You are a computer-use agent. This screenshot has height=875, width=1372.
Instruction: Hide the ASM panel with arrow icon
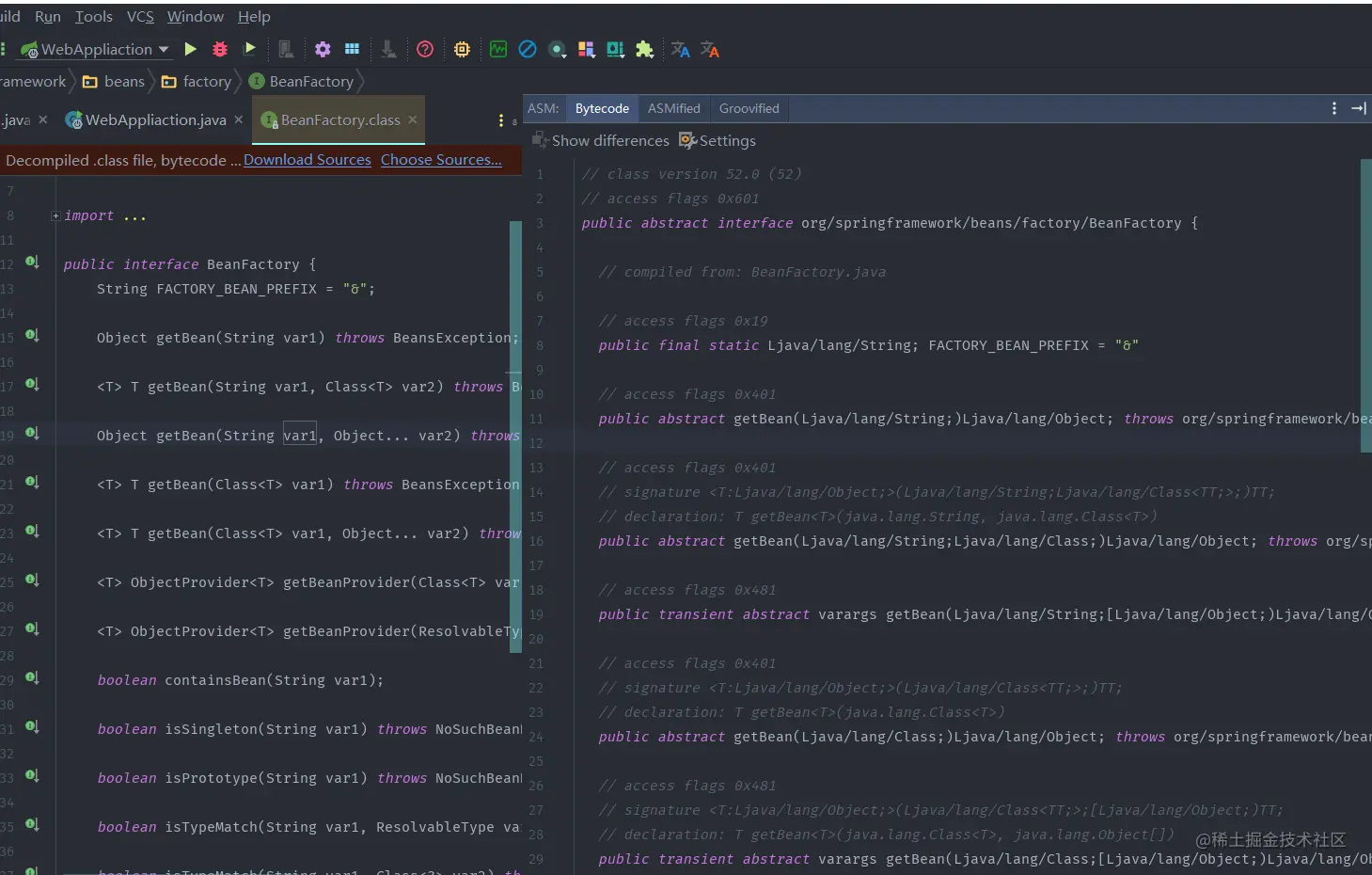pyautogui.click(x=1359, y=108)
